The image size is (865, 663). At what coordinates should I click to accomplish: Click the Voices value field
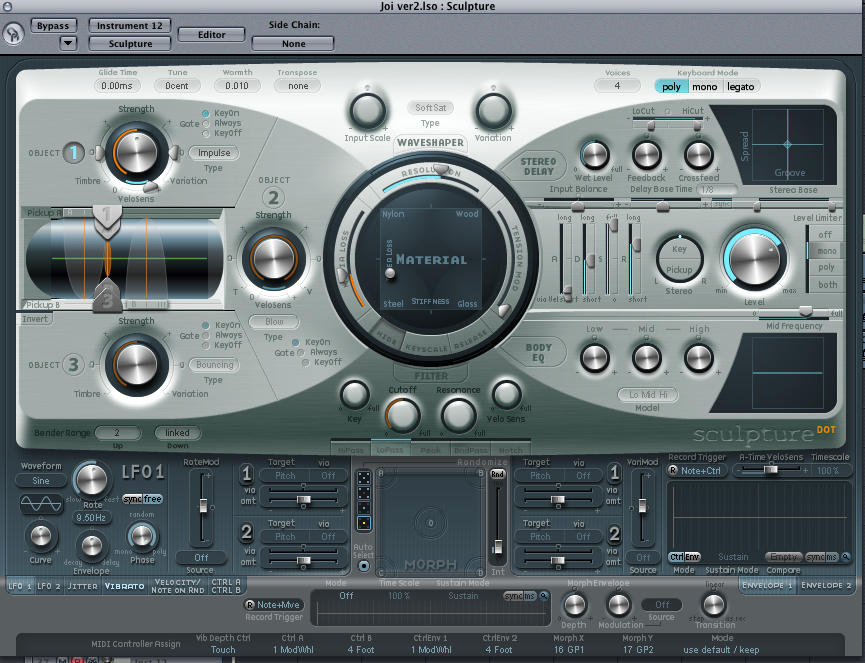click(617, 86)
